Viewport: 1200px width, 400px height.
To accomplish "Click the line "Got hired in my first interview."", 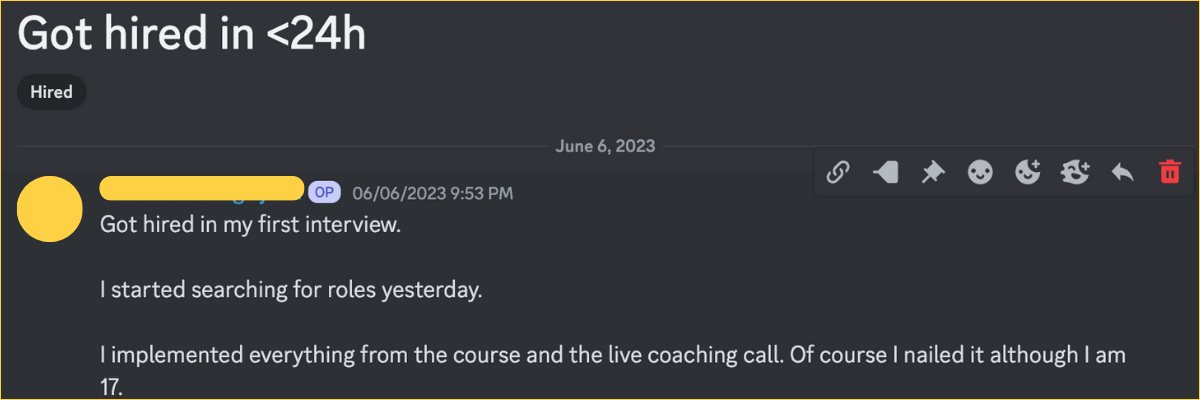I will (250, 225).
